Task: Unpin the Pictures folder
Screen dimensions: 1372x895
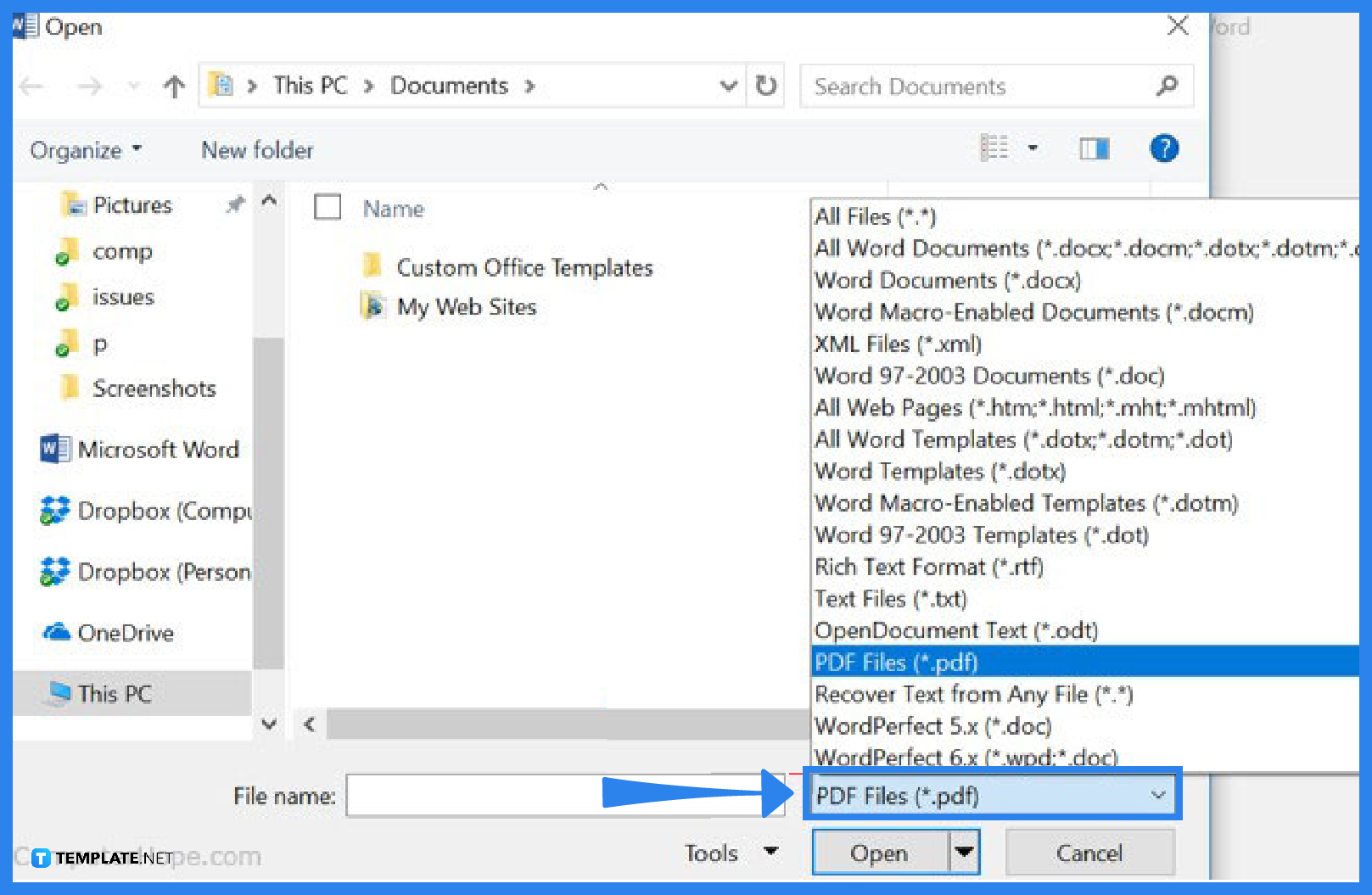Action: (x=234, y=204)
